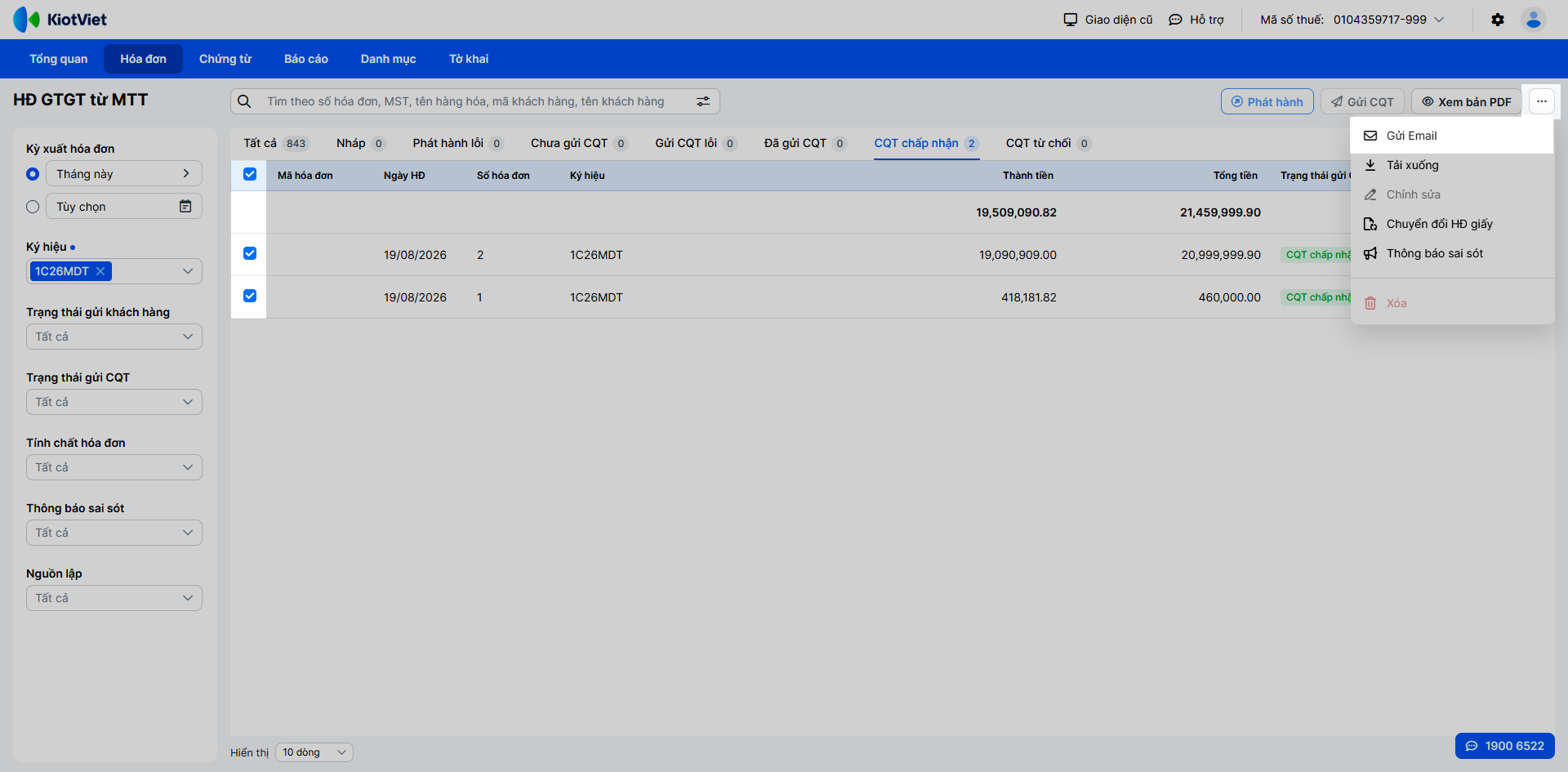Open Trạng thái gửi CQT dropdown
The height and width of the screenshot is (772, 1568).
[x=114, y=402]
